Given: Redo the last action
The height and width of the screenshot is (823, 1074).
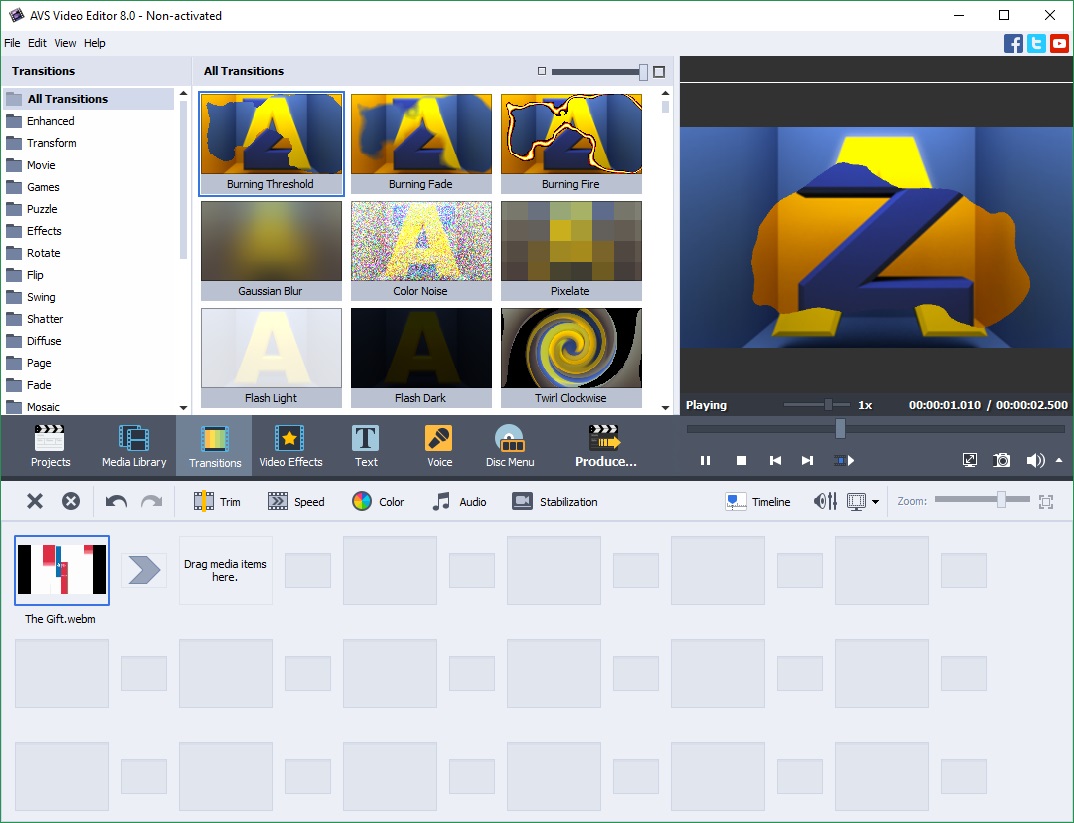Looking at the screenshot, I should pyautogui.click(x=151, y=501).
